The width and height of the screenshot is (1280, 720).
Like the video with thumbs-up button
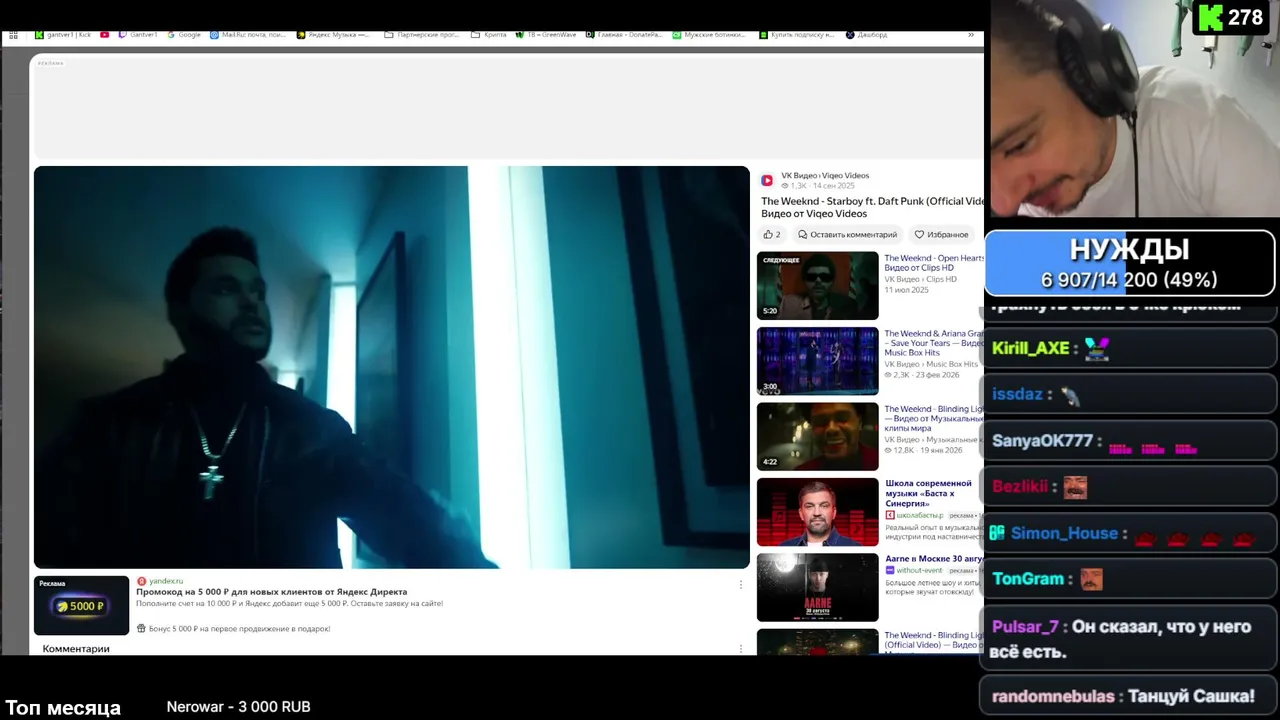772,235
